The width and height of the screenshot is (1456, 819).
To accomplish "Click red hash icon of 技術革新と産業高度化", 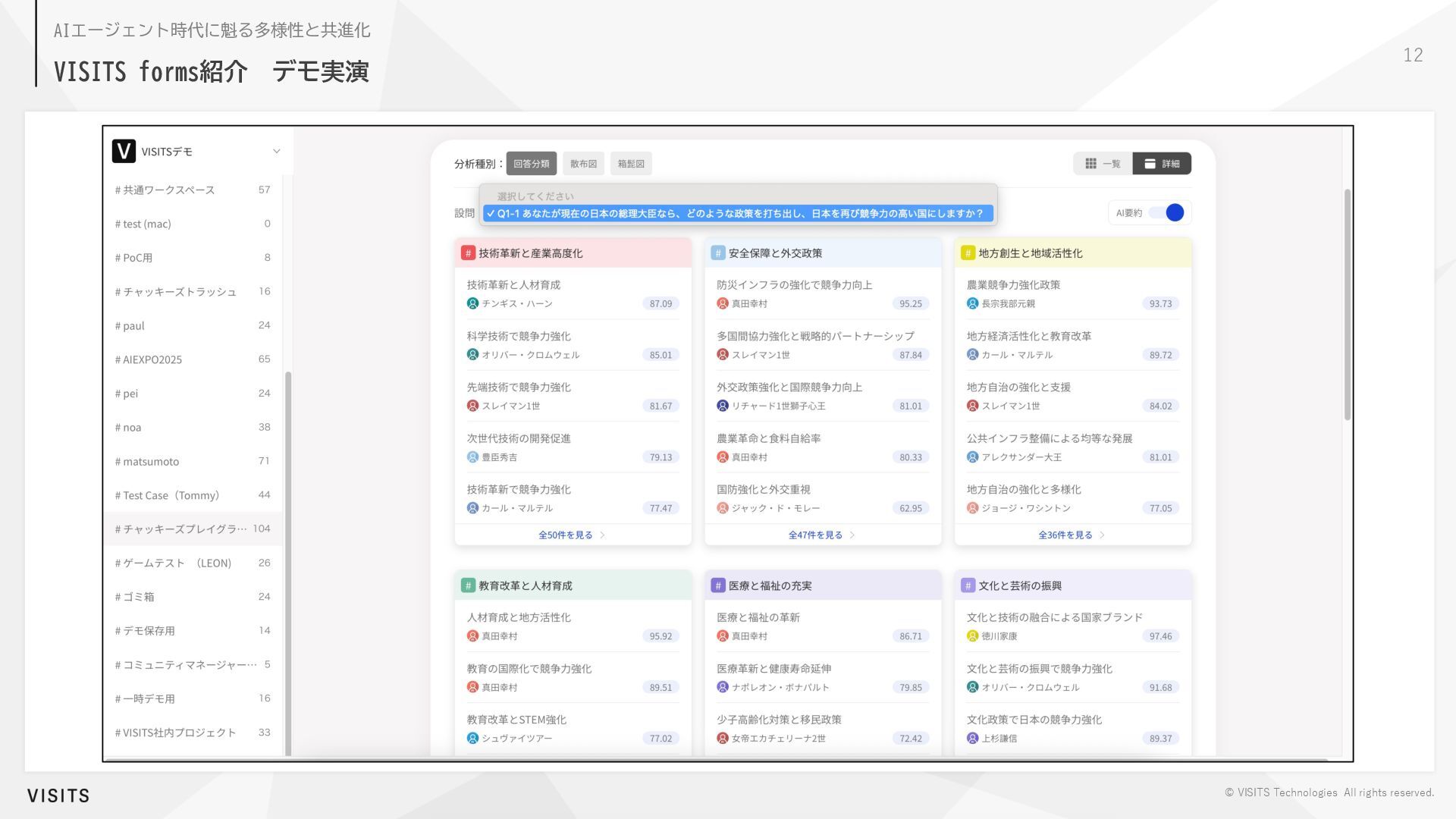I will click(x=468, y=253).
